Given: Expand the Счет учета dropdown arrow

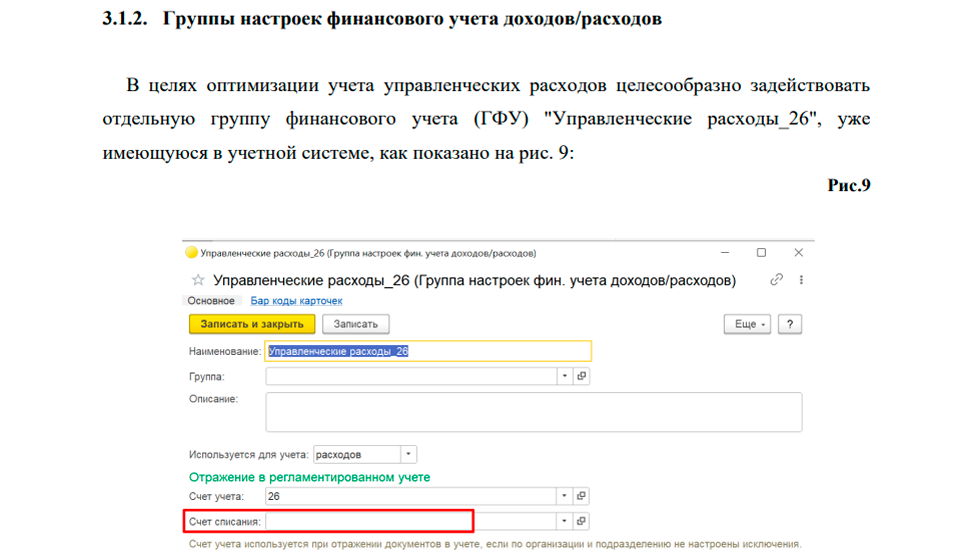Looking at the screenshot, I should point(564,496).
